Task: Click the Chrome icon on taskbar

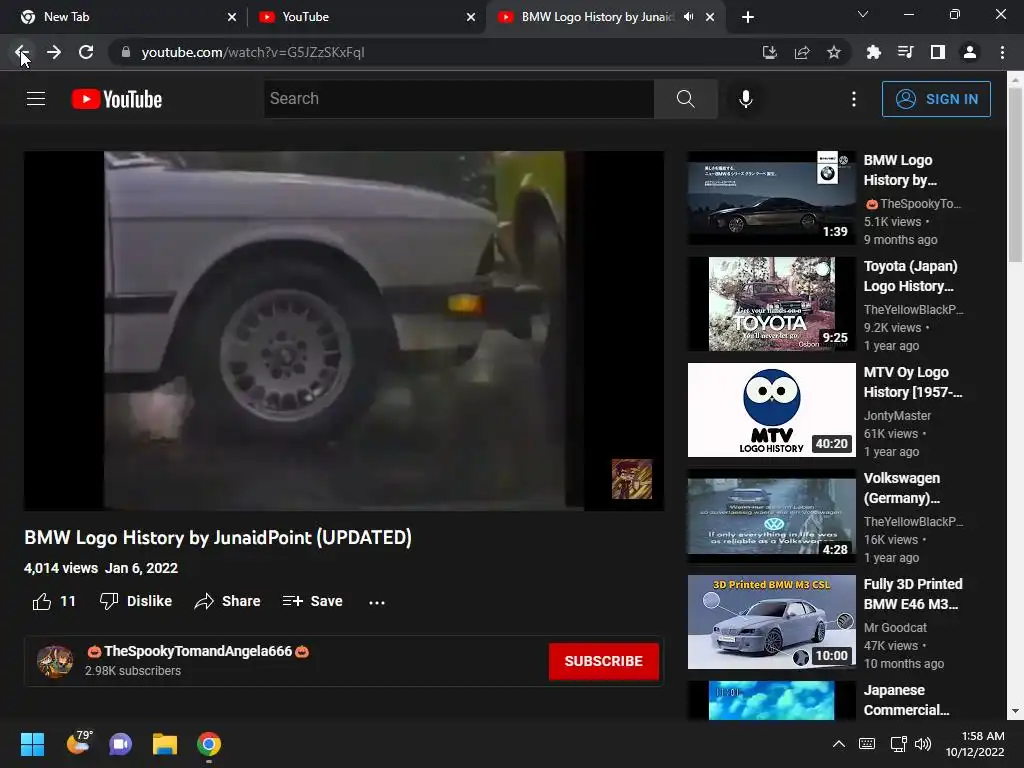Action: coord(209,744)
